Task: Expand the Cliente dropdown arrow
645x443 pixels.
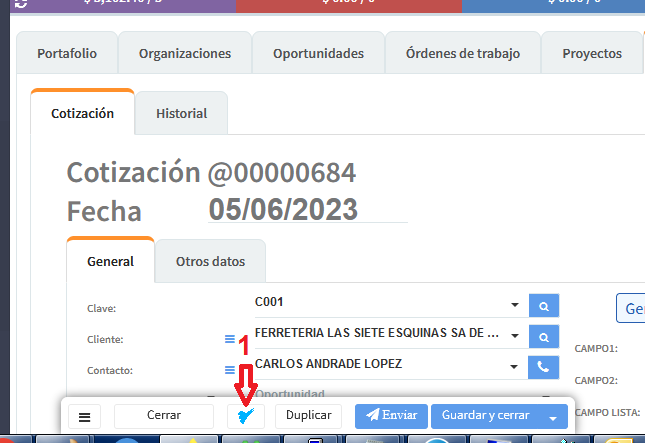Action: coord(515,336)
